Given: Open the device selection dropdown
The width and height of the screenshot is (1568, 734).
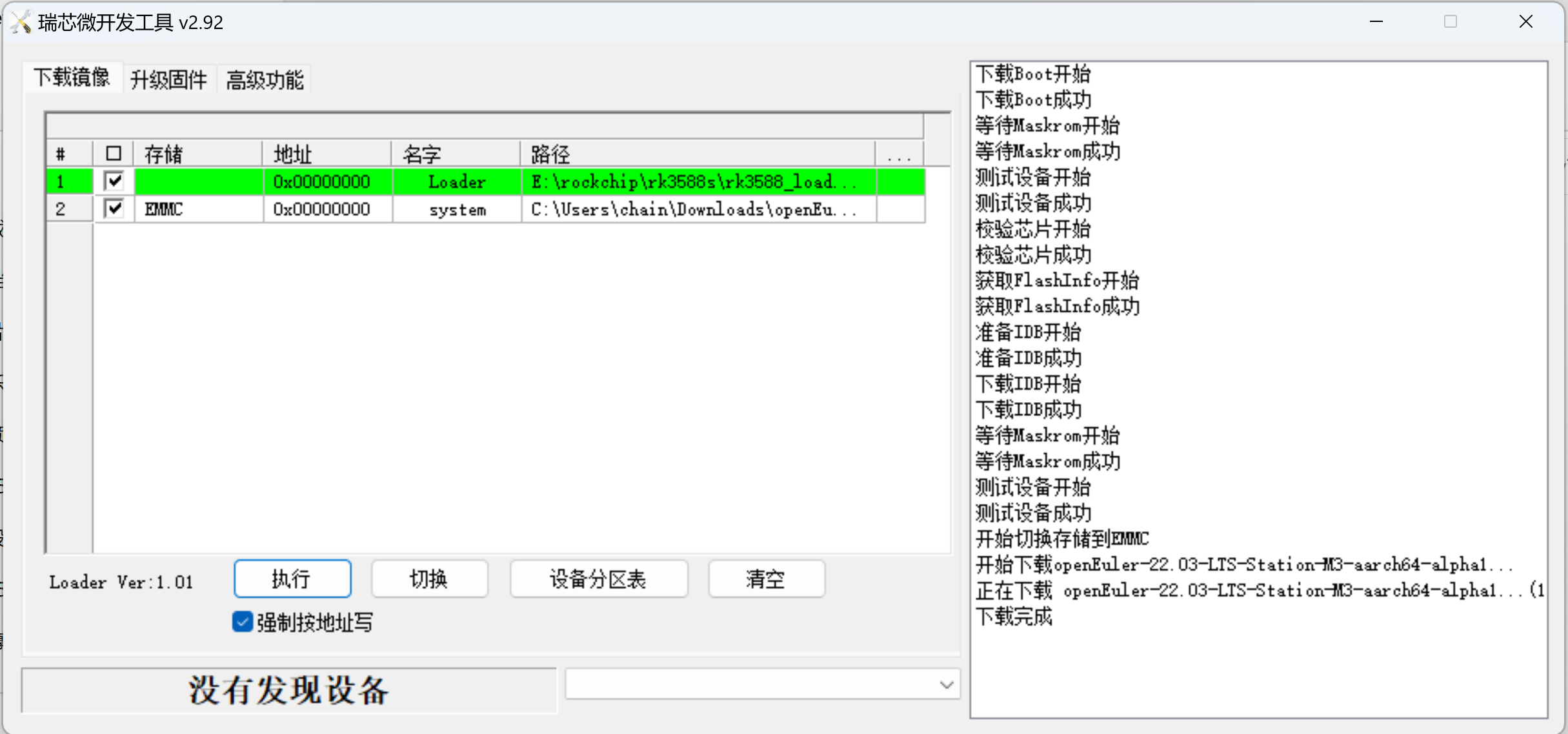Looking at the screenshot, I should click(x=946, y=684).
